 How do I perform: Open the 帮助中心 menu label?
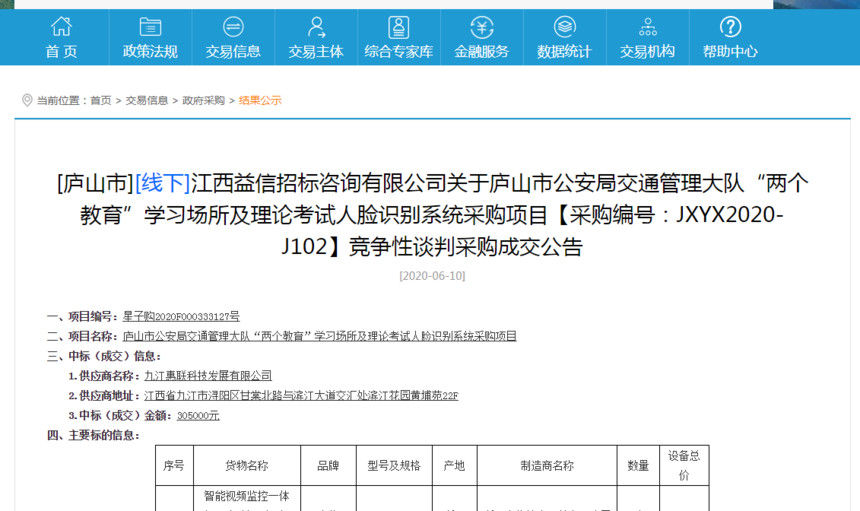730,52
